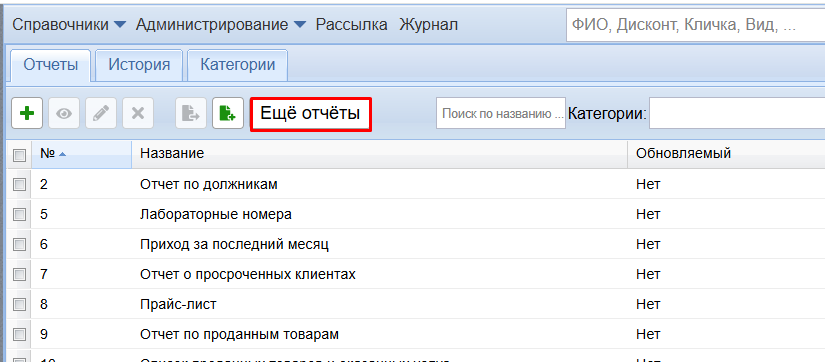Open the Справочники dropdown menu
Screen dimensions: 825x362
tap(69, 25)
